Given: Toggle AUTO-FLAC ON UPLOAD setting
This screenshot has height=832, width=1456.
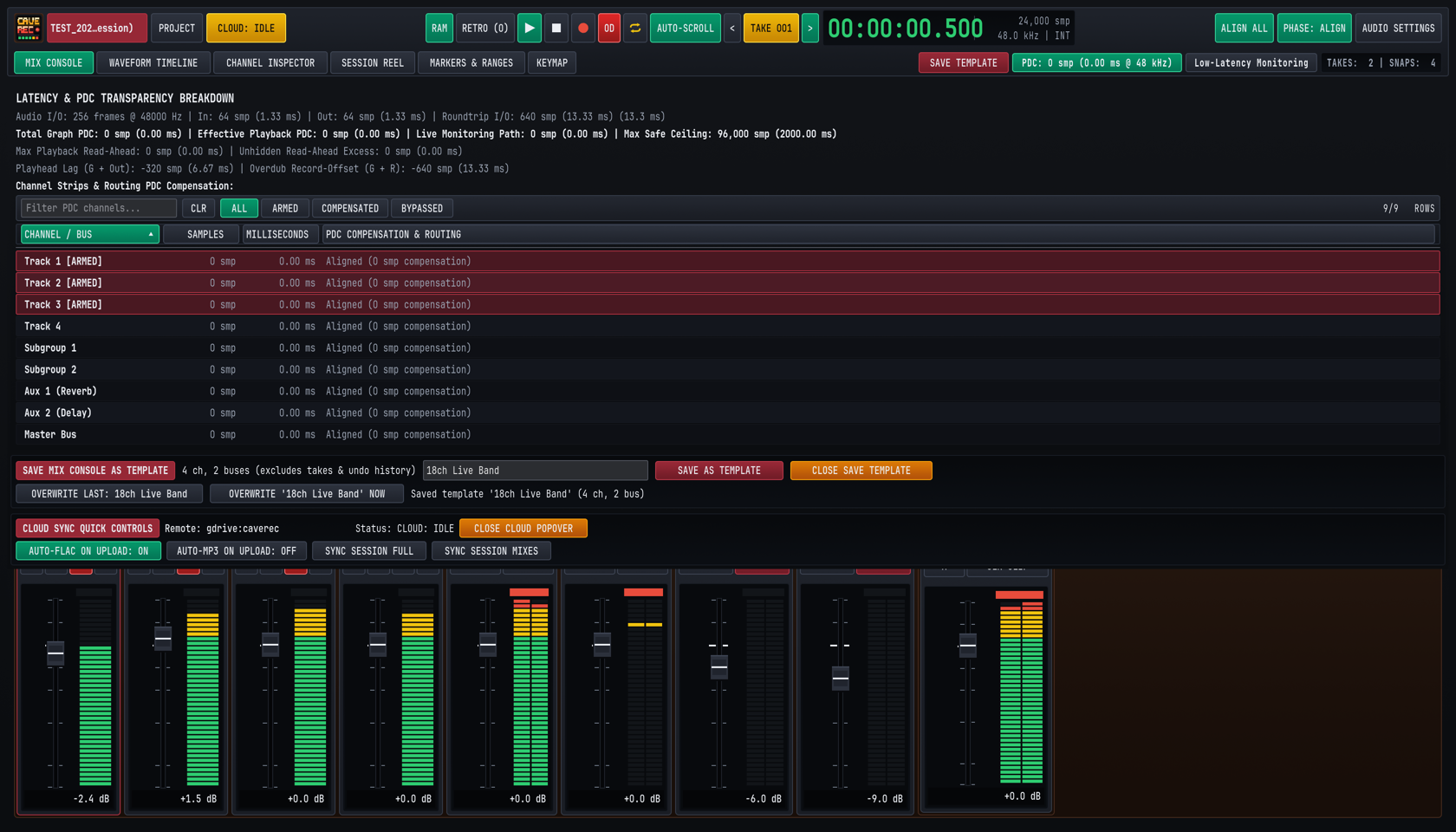Looking at the screenshot, I should pyautogui.click(x=88, y=551).
